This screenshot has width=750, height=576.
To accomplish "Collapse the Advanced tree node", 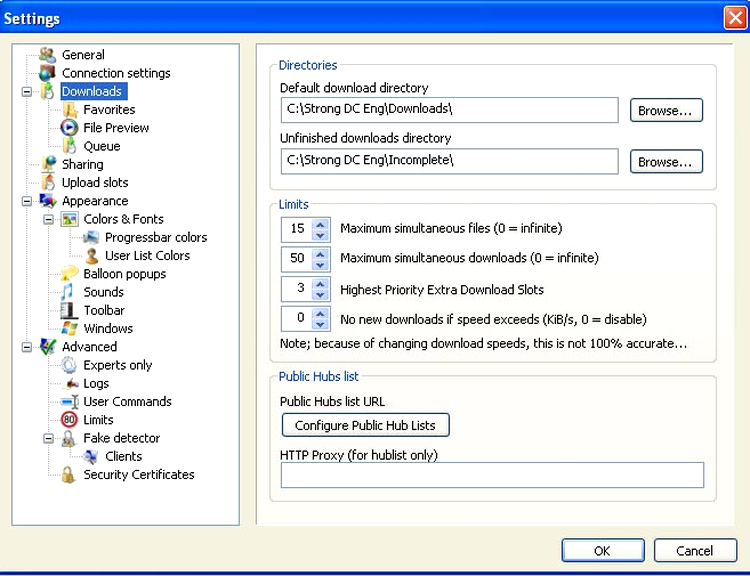I will point(27,347).
